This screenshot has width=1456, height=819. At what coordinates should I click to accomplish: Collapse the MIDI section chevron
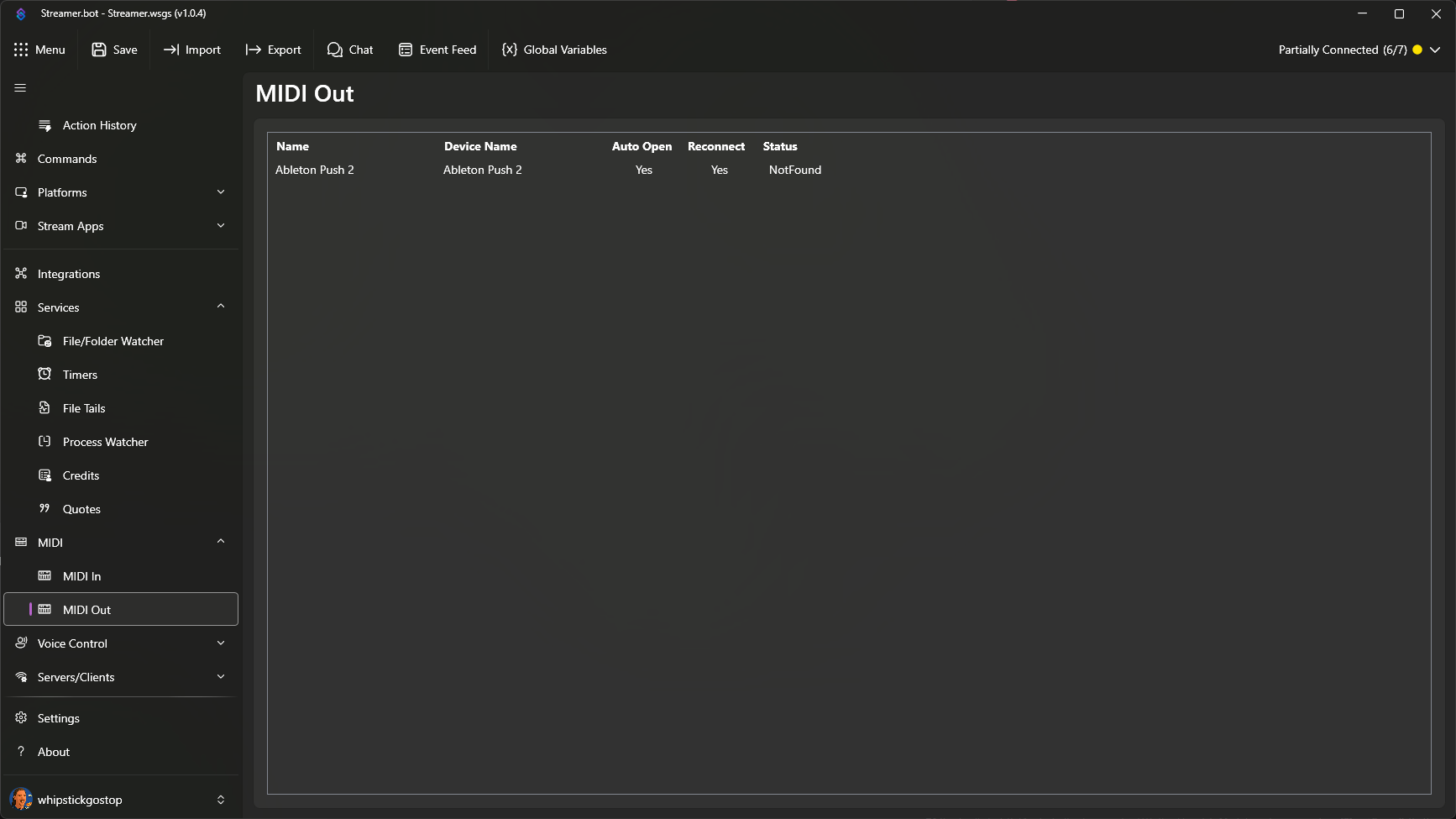pyautogui.click(x=221, y=542)
